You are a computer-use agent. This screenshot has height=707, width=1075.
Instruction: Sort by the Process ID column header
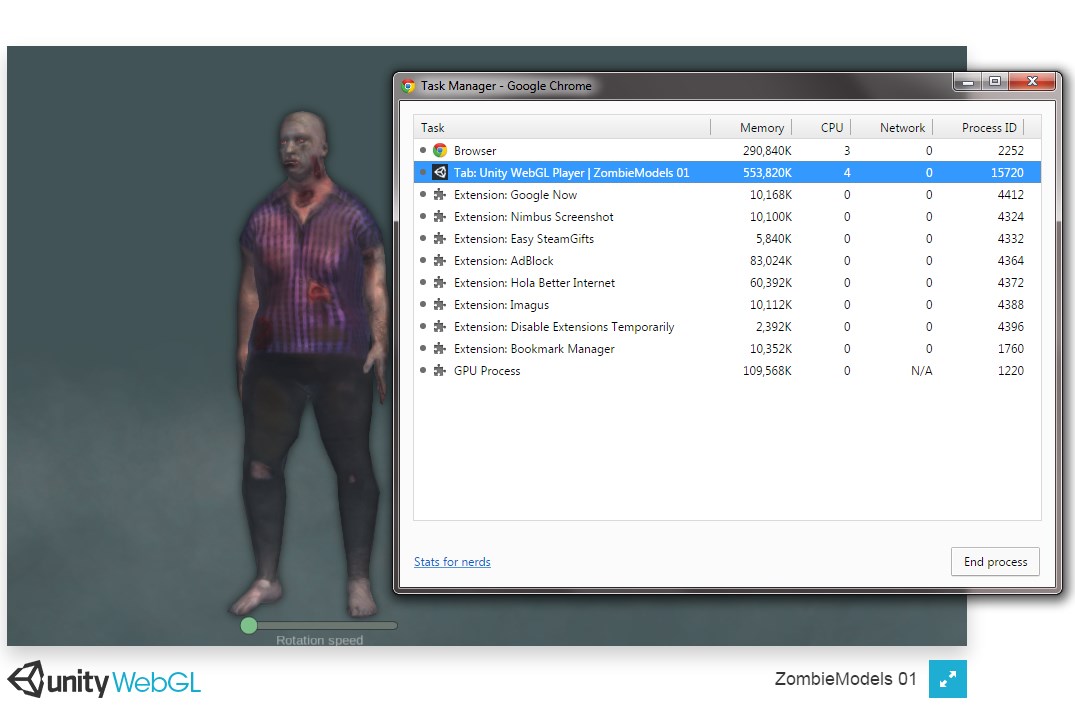pos(978,128)
